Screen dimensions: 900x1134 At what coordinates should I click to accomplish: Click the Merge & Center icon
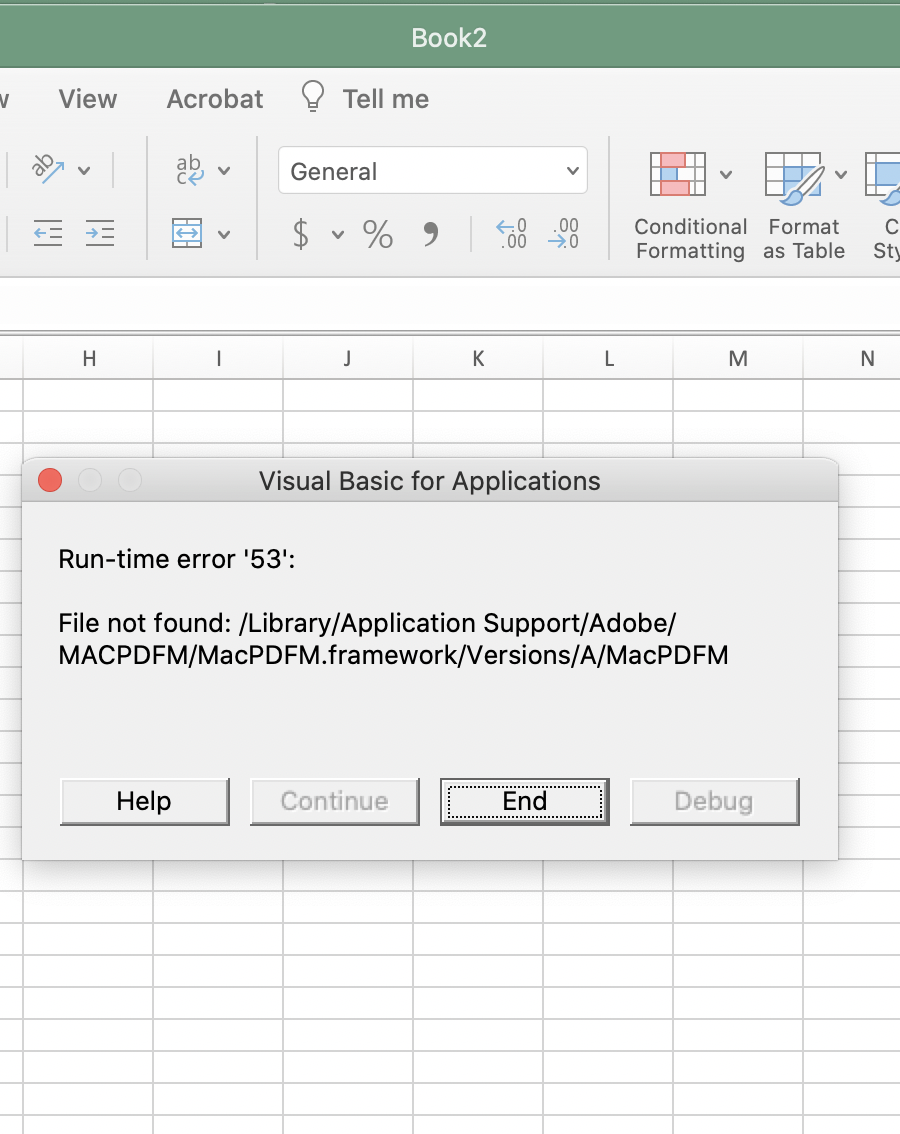[x=187, y=233]
